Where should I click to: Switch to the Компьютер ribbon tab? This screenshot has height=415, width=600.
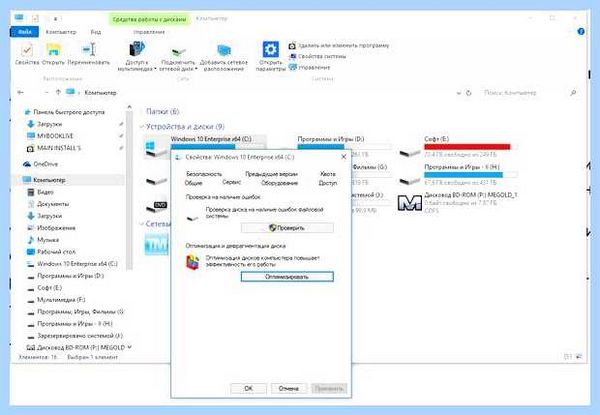(61, 32)
